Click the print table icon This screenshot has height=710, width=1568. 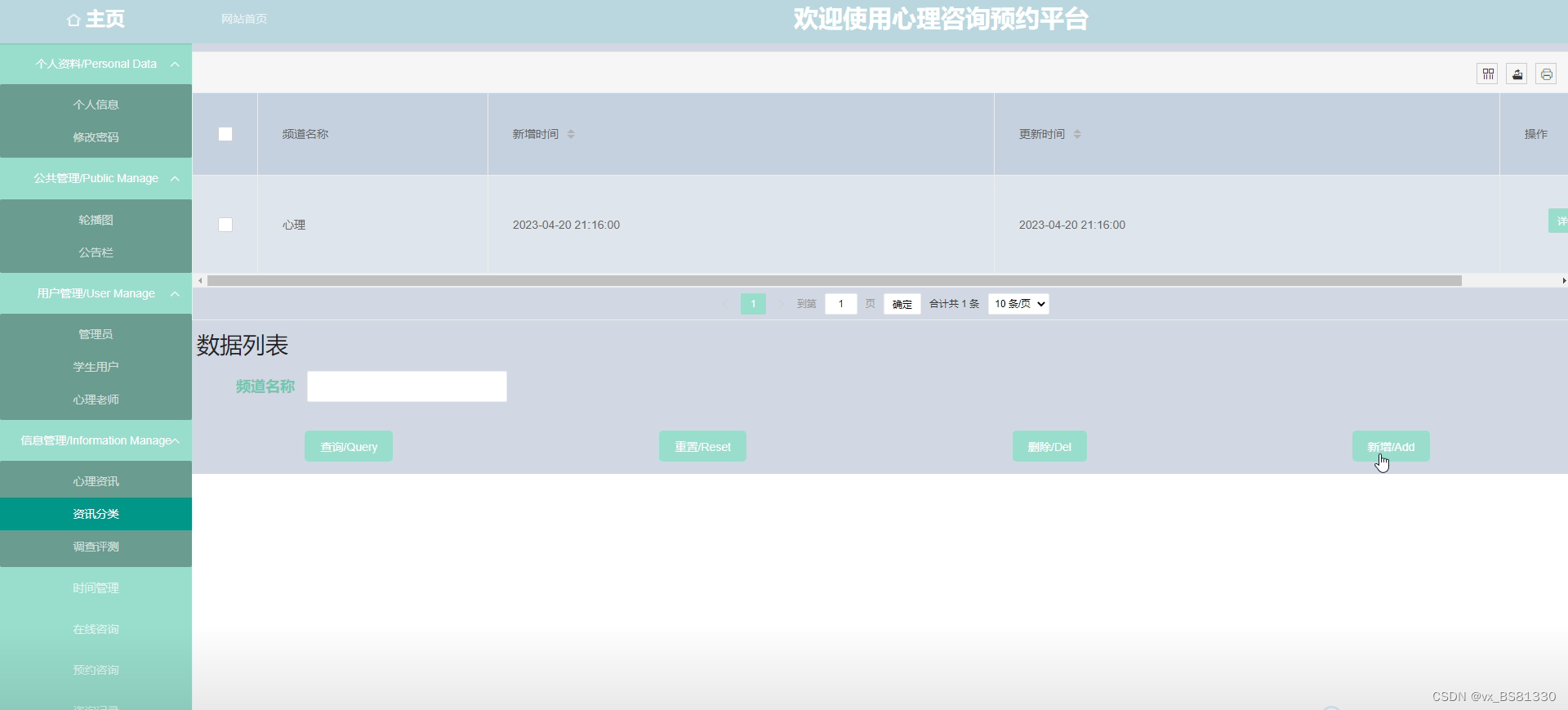1546,74
